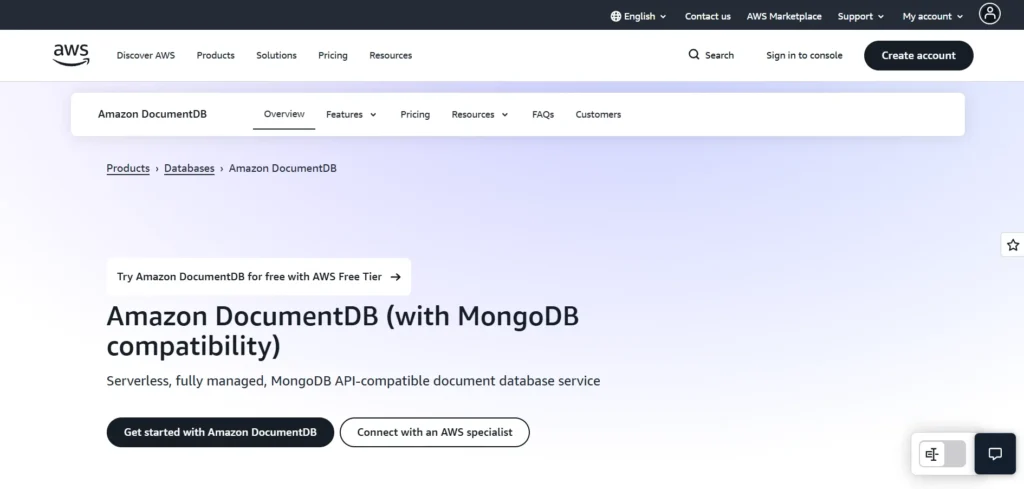Image resolution: width=1024 pixels, height=489 pixels.
Task: Expand the My account dropdown
Action: (933, 16)
